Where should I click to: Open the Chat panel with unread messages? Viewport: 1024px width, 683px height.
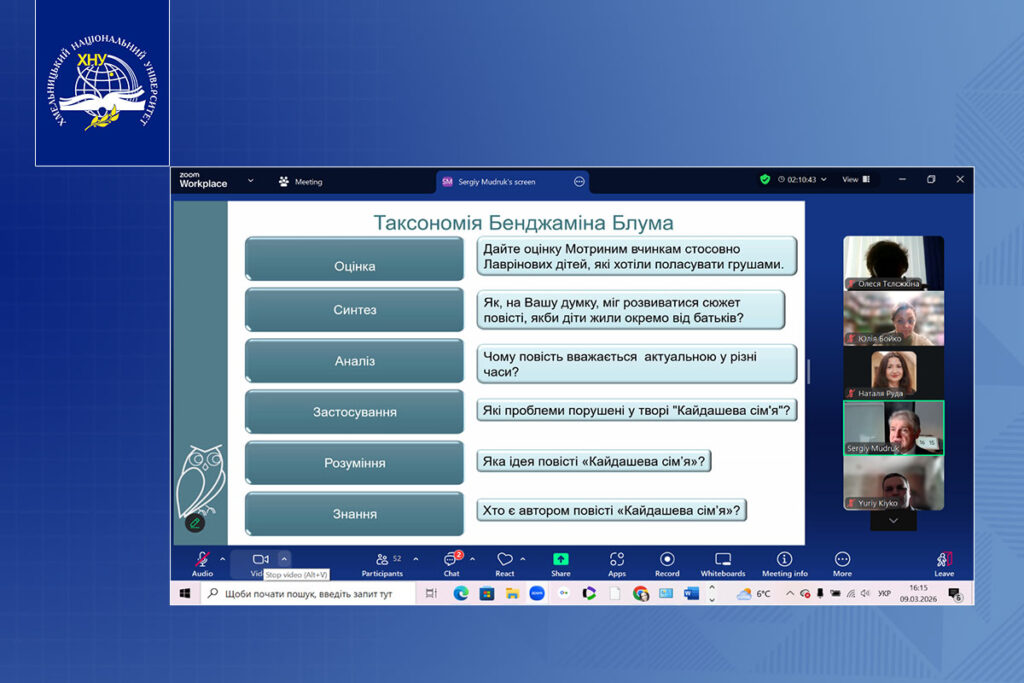tap(451, 561)
